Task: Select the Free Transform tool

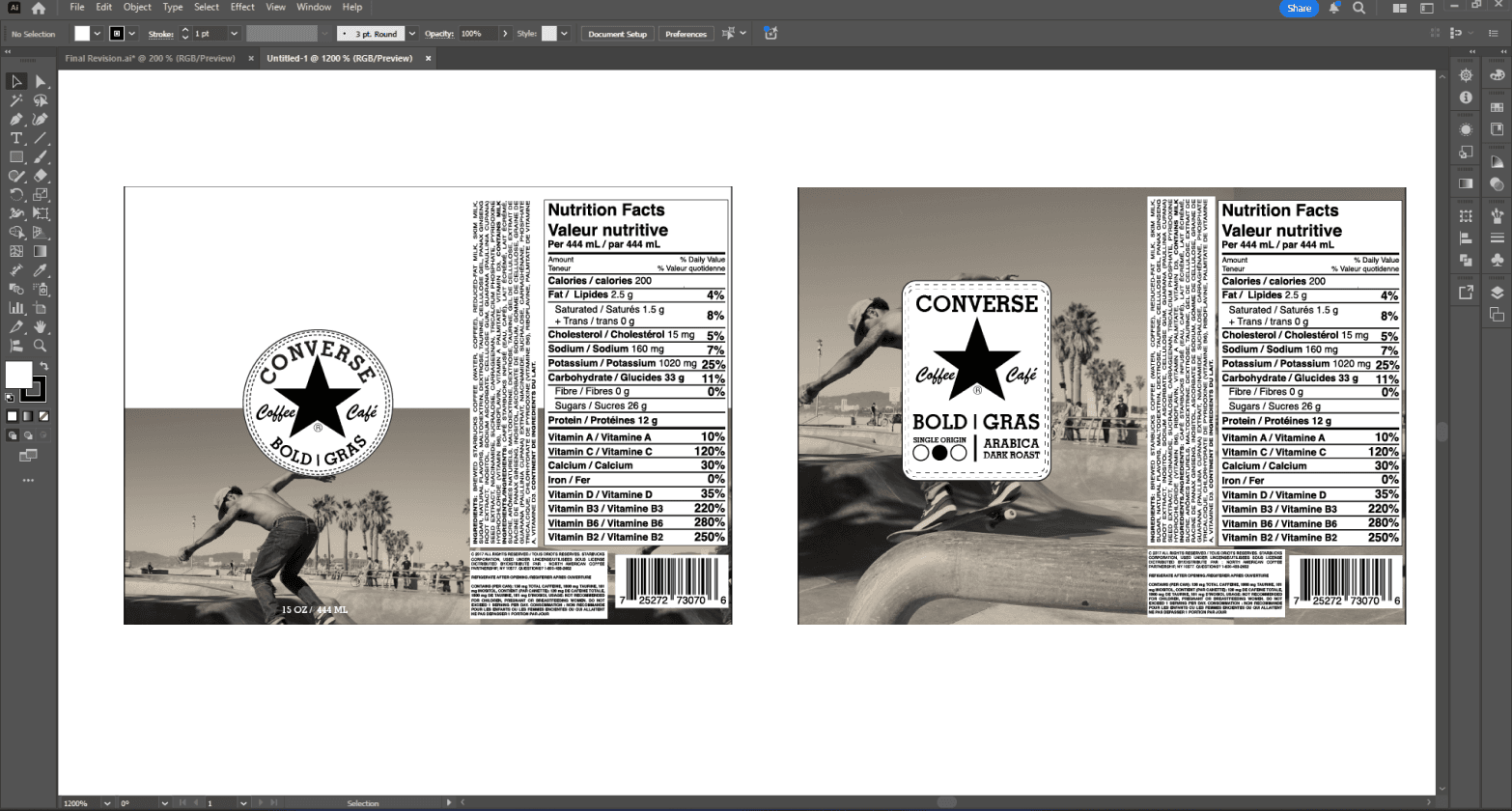Action: click(x=41, y=213)
